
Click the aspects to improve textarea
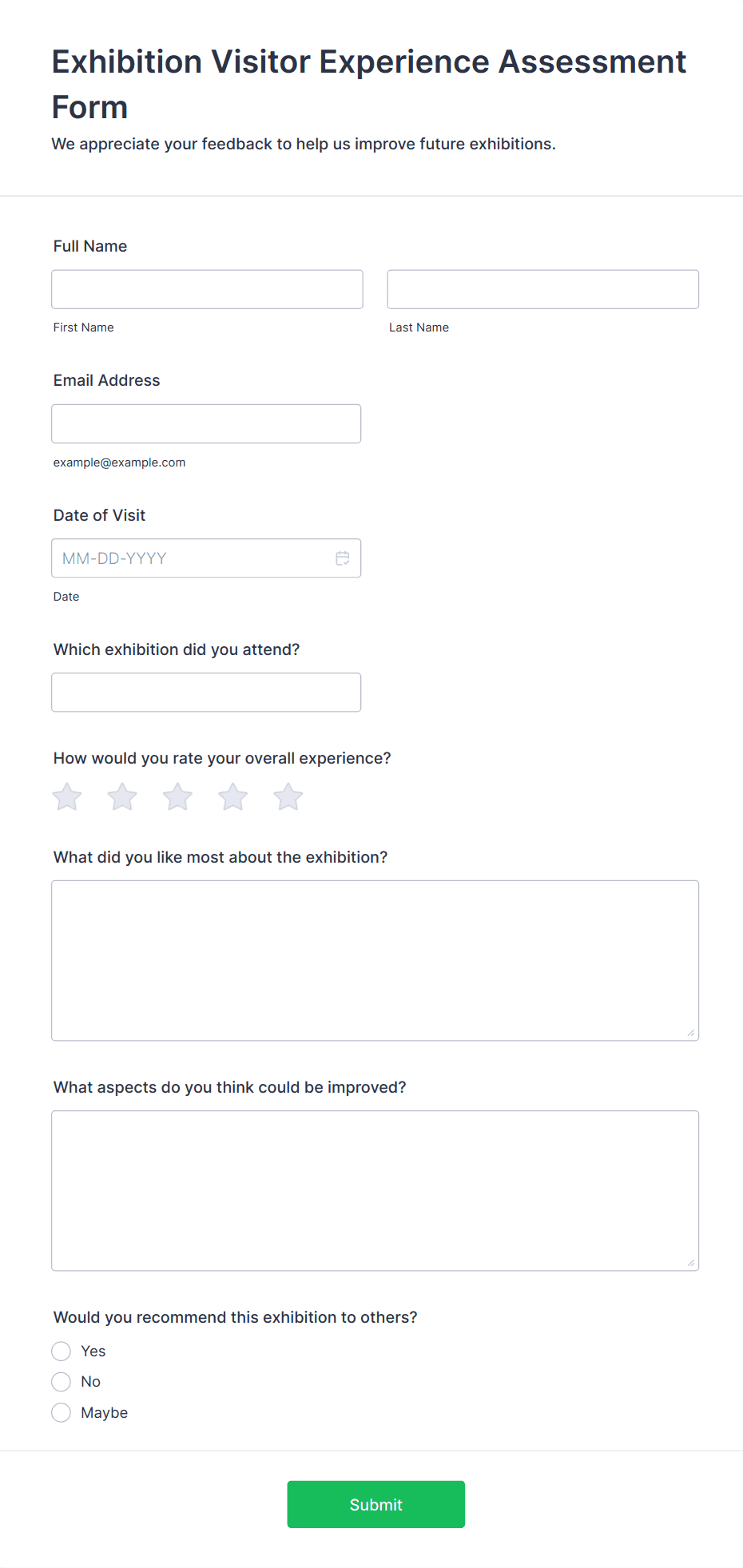pos(375,1190)
